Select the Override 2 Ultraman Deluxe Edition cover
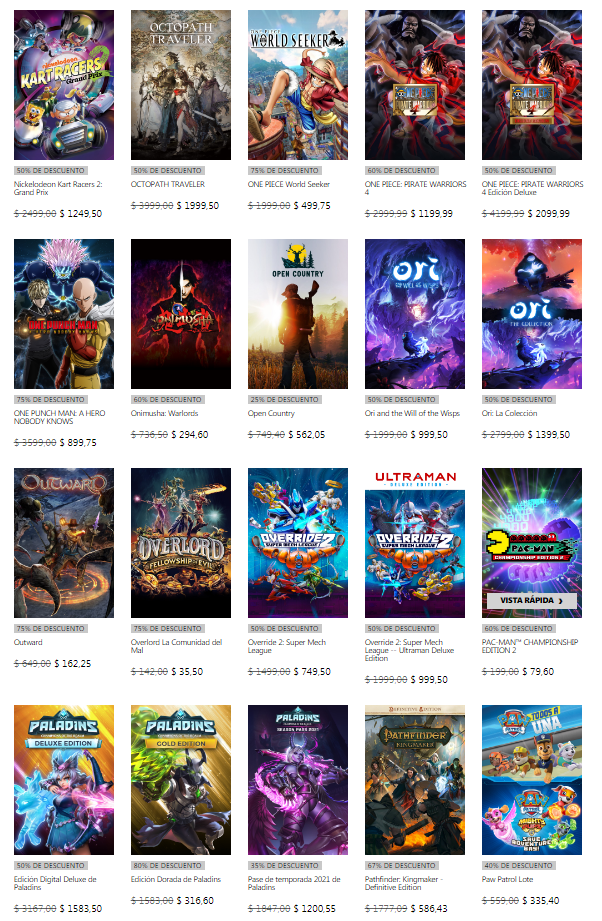Screen dimensions: 602x921 (x=415, y=543)
